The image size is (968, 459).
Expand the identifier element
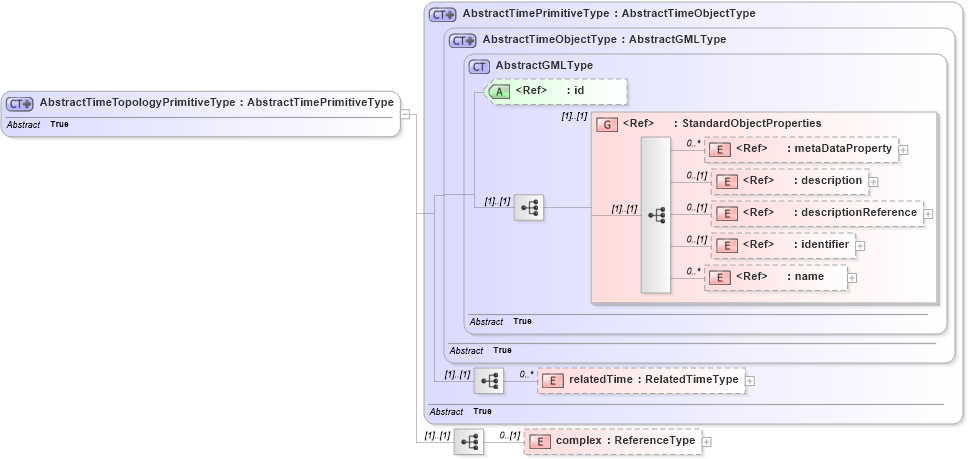[x=861, y=246]
